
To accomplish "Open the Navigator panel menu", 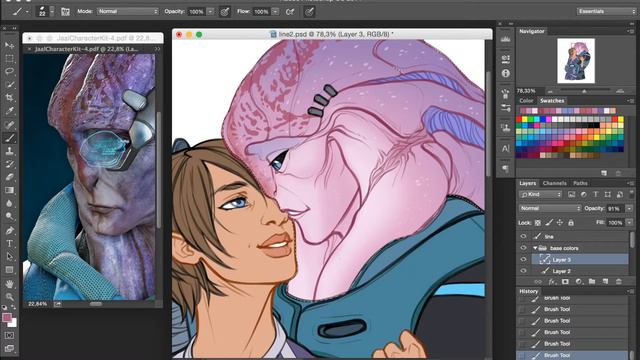I will [x=631, y=31].
